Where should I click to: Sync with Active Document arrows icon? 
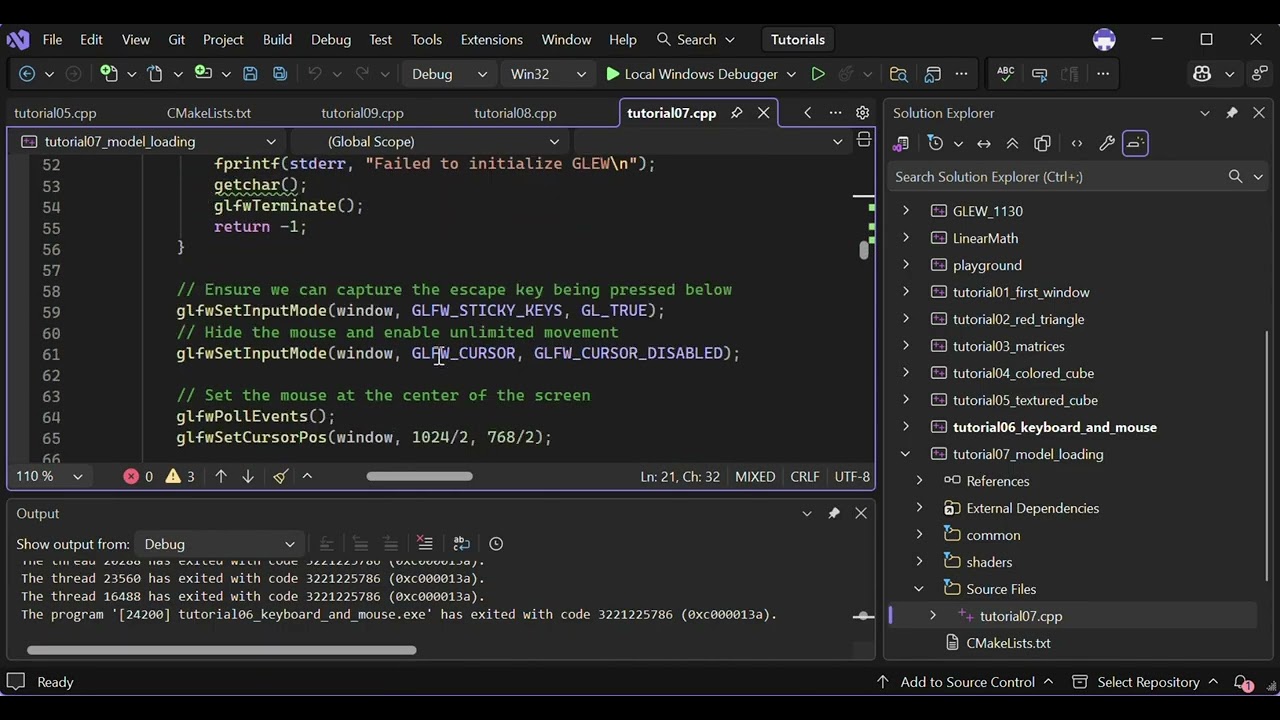pyautogui.click(x=984, y=143)
